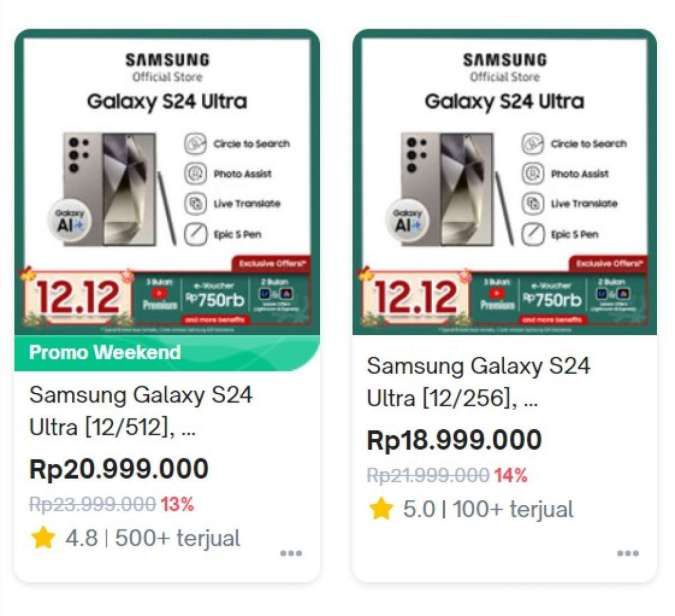Click the star rating icon beside 5.0
Screen dimensions: 675x616
click(381, 508)
